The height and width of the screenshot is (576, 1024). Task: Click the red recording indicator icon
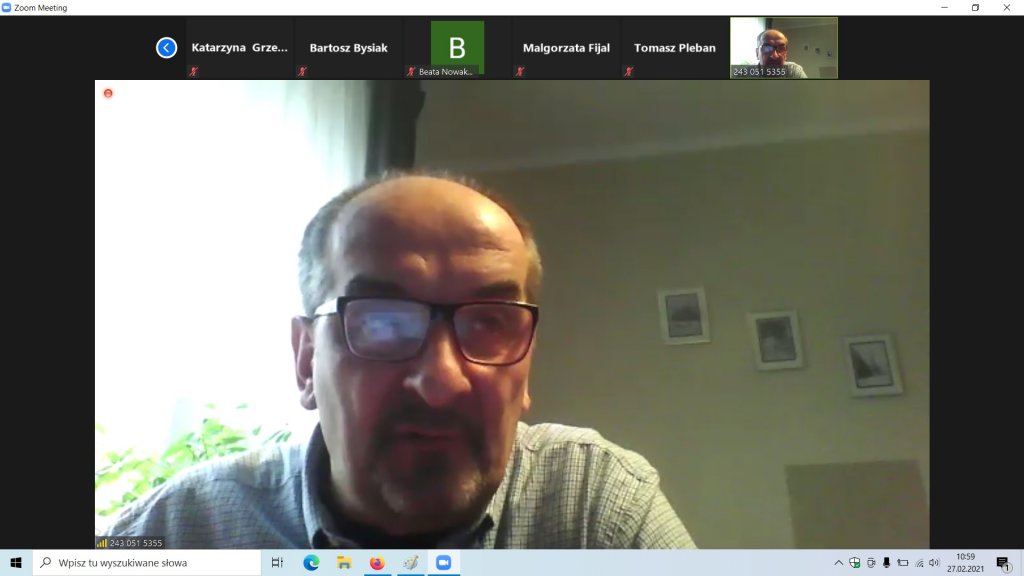click(x=108, y=93)
